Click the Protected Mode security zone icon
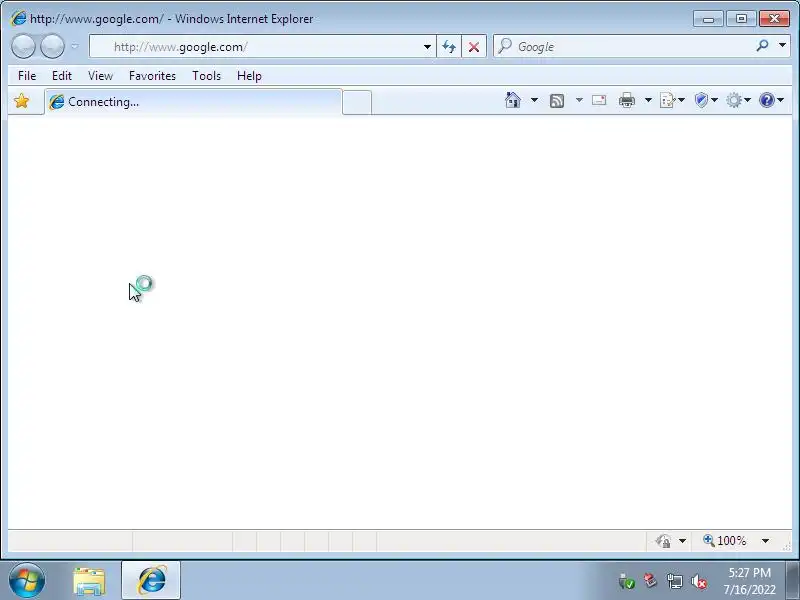 coord(663,541)
